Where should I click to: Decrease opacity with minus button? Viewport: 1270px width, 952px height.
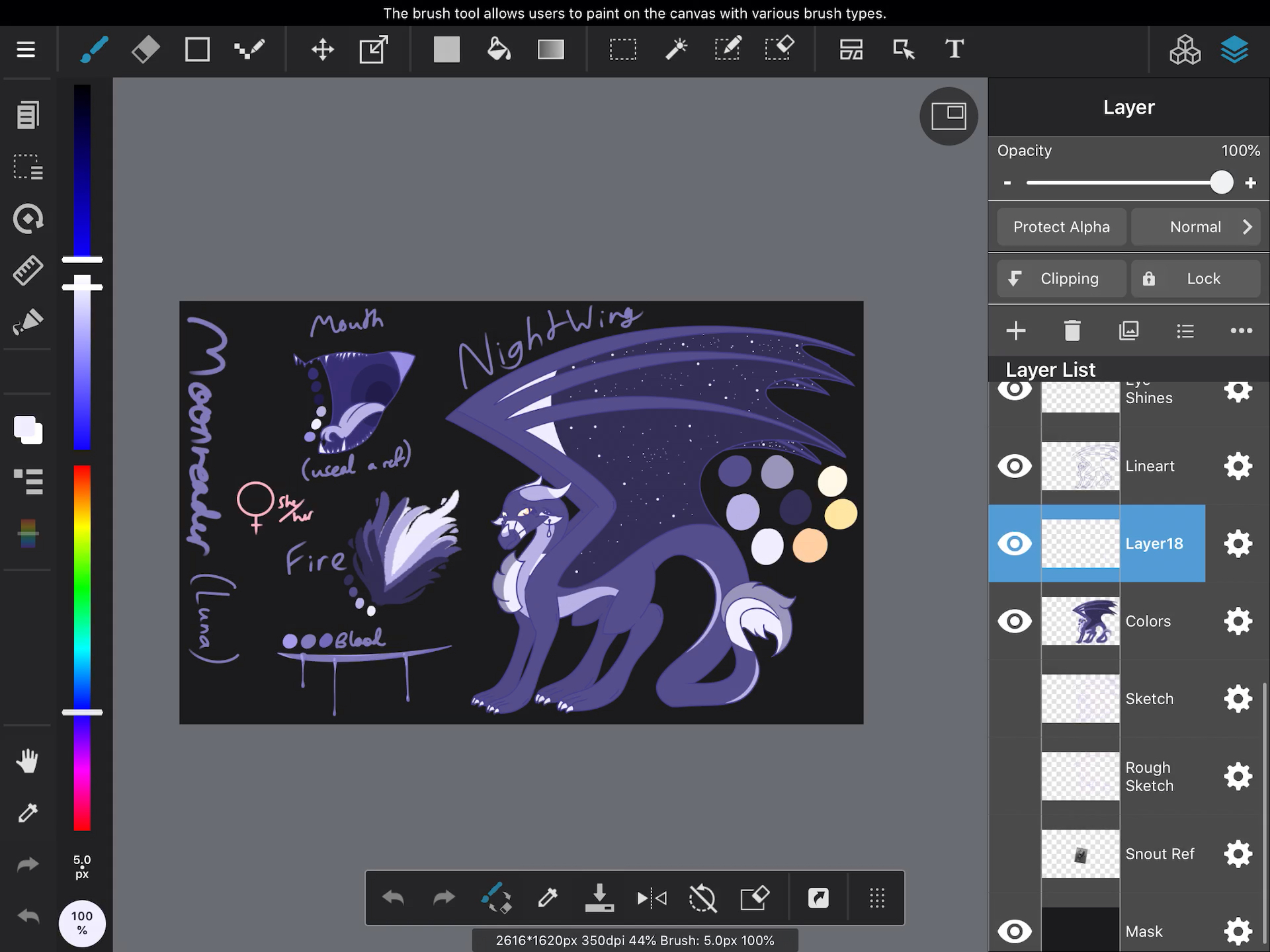coord(1007,183)
